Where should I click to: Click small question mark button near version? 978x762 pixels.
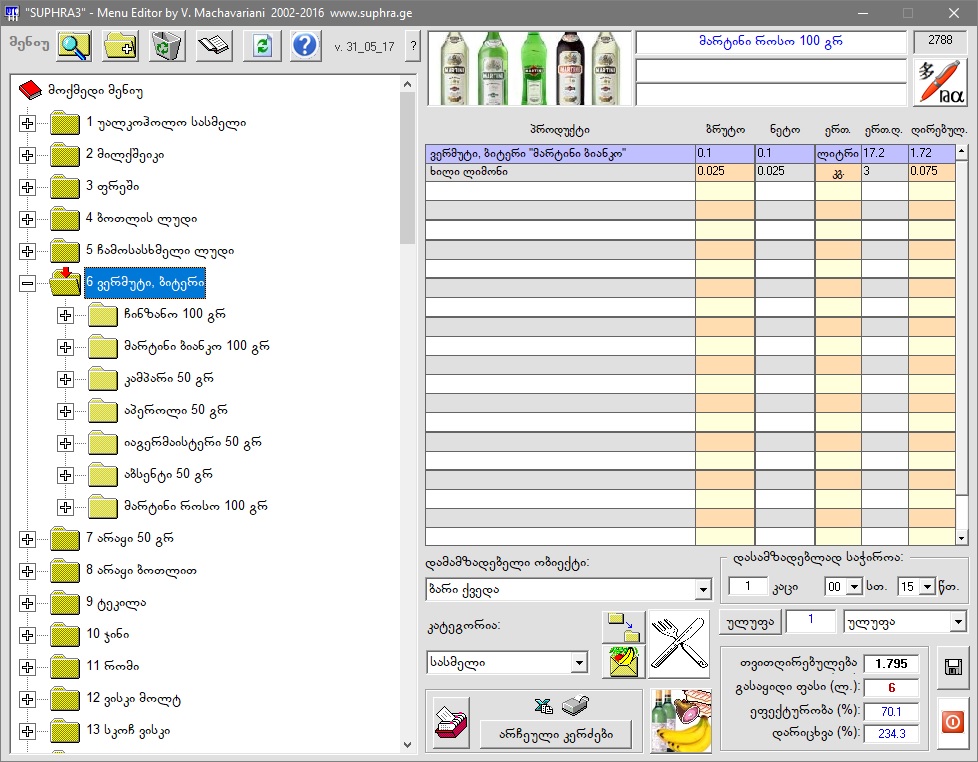(x=413, y=47)
